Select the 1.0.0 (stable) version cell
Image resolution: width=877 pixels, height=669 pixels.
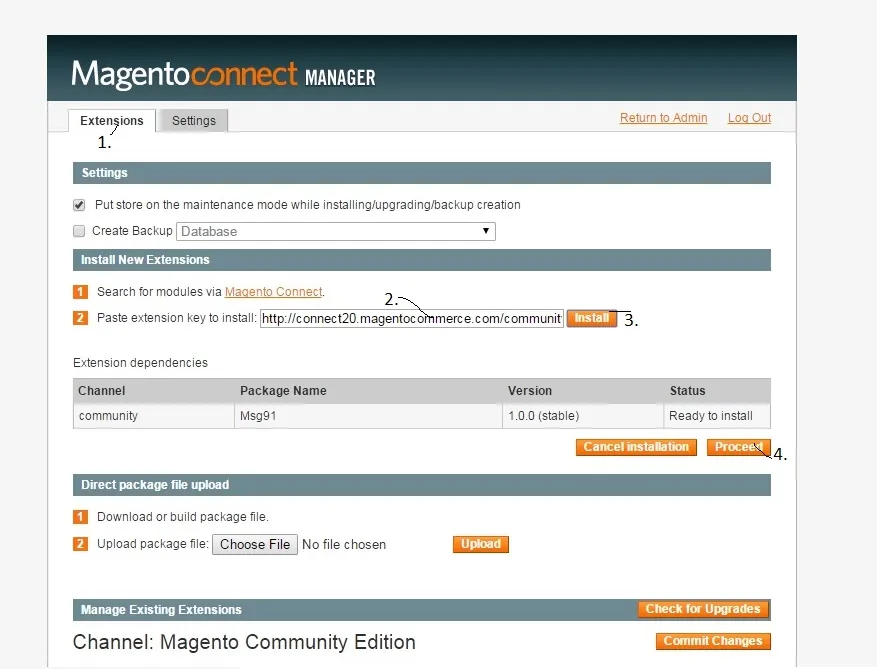coord(583,416)
